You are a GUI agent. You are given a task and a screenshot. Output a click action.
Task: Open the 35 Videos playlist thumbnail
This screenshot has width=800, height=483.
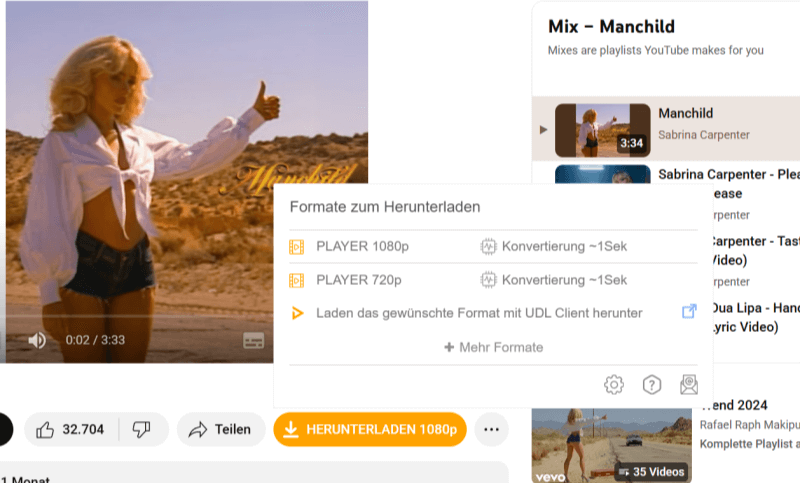[611, 445]
